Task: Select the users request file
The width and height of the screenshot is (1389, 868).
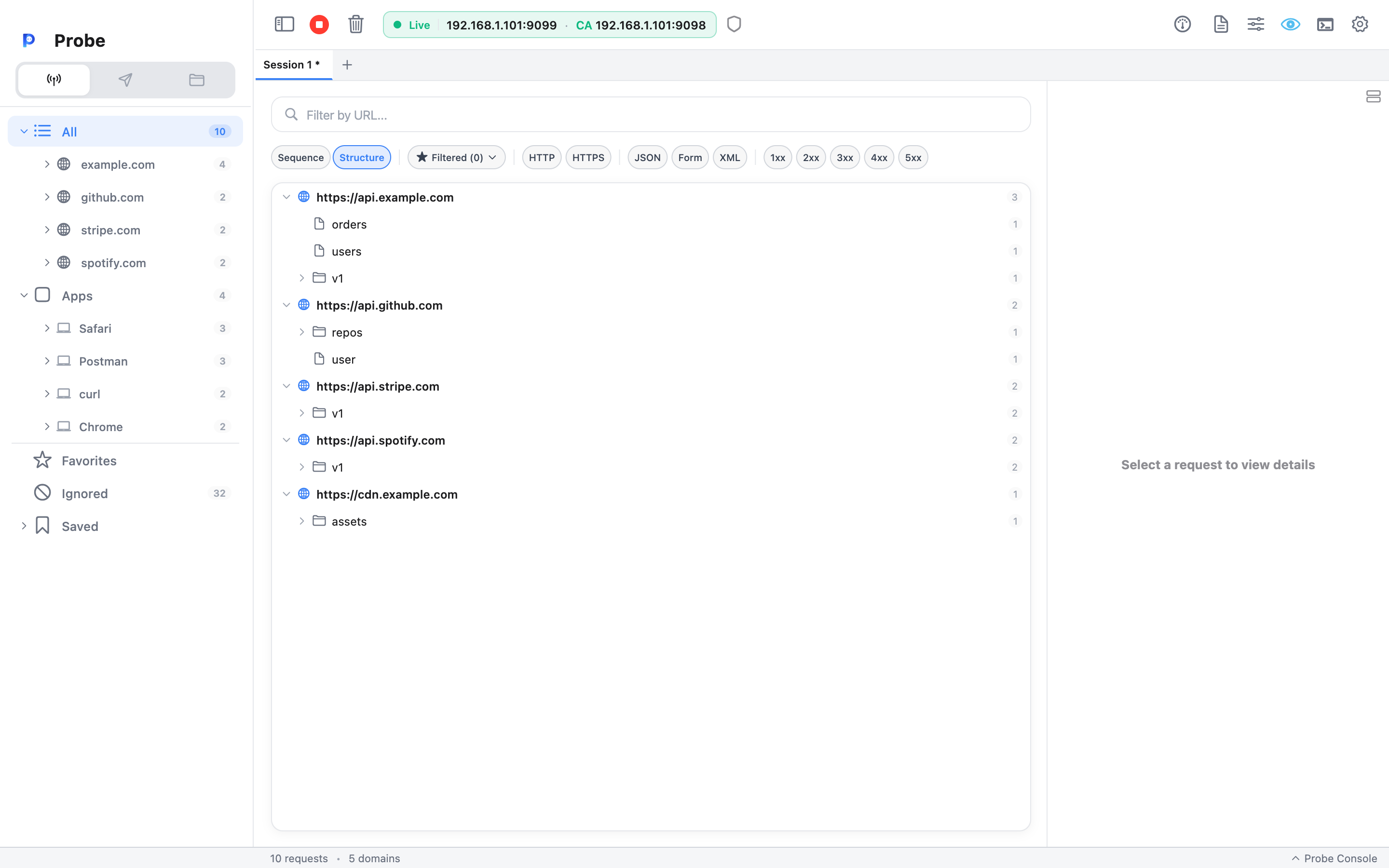Action: pos(651,251)
